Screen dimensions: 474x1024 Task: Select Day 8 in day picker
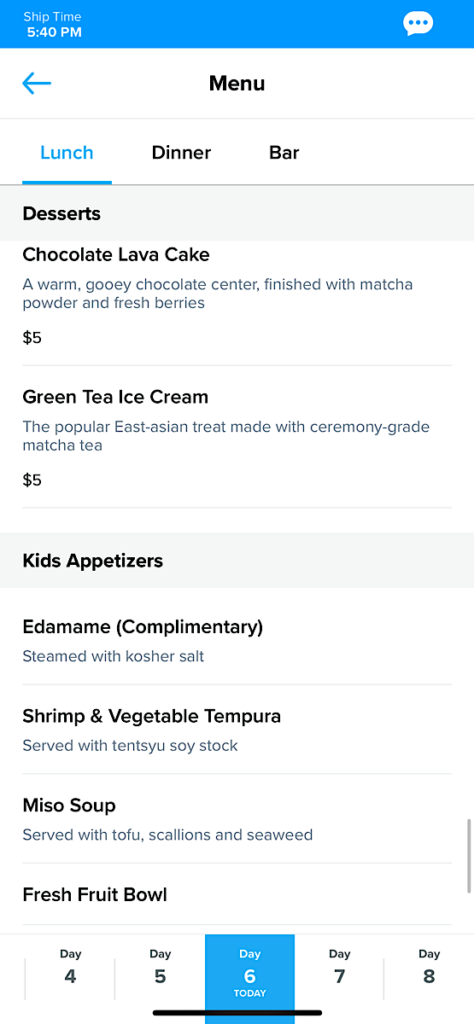(x=429, y=969)
